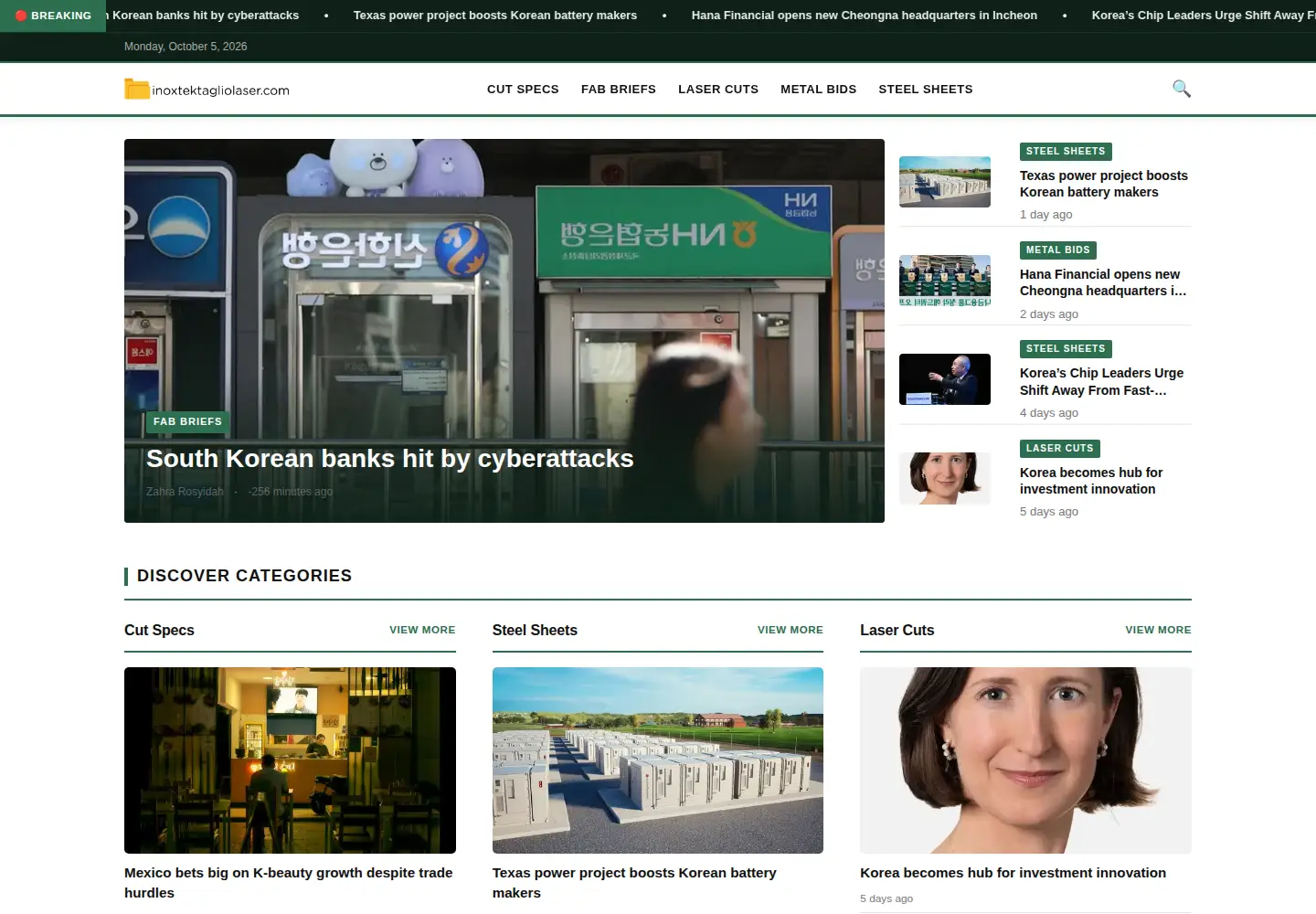Go to Laser Cuts in navigation
Image resolution: width=1316 pixels, height=914 pixels.
click(718, 90)
